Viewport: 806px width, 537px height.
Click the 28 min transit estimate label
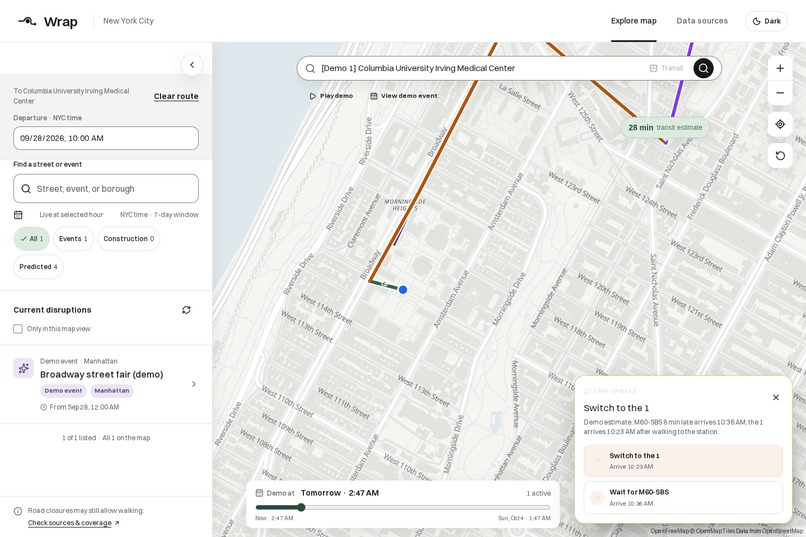(665, 127)
